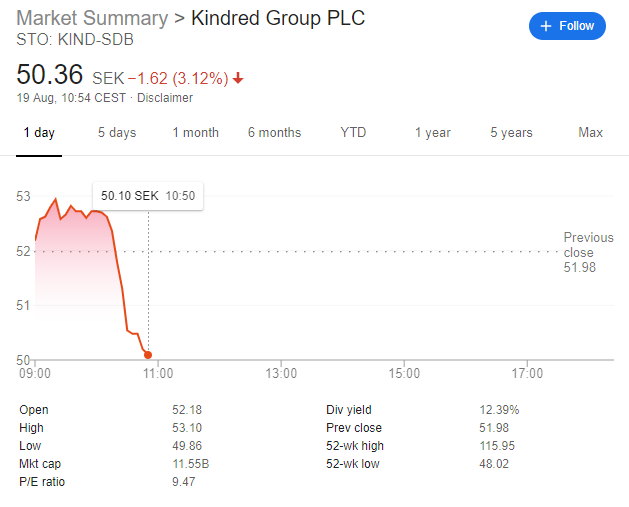Open the 5 years tab

(x=511, y=133)
